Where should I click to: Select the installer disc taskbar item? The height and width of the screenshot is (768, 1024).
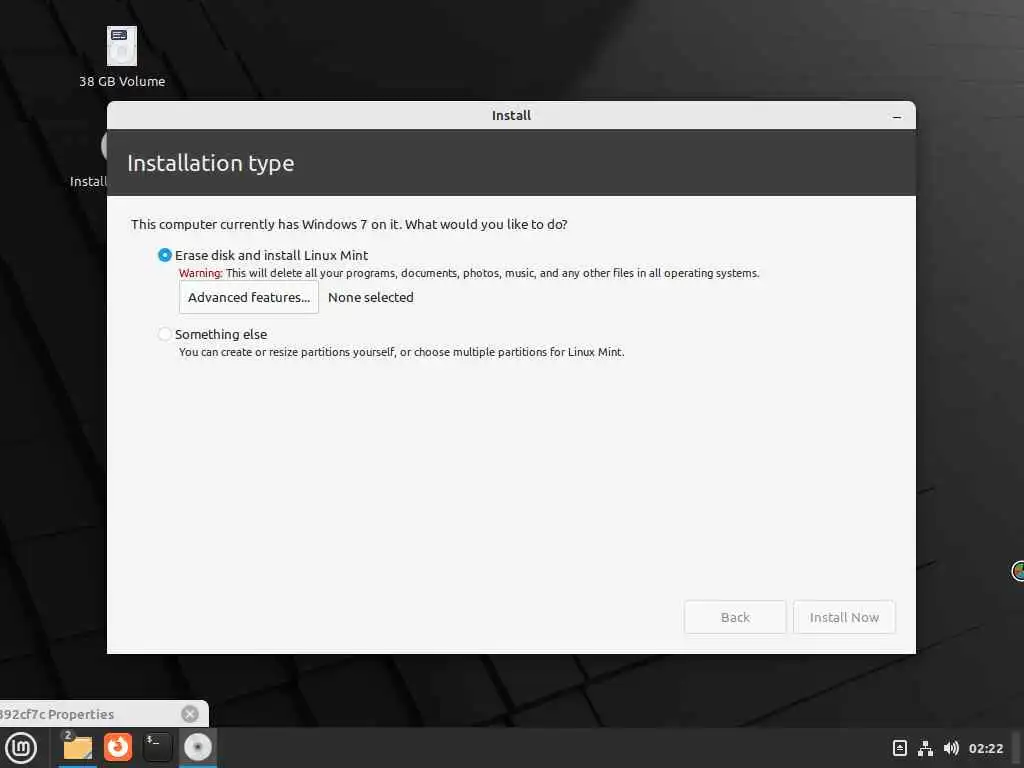pos(197,747)
